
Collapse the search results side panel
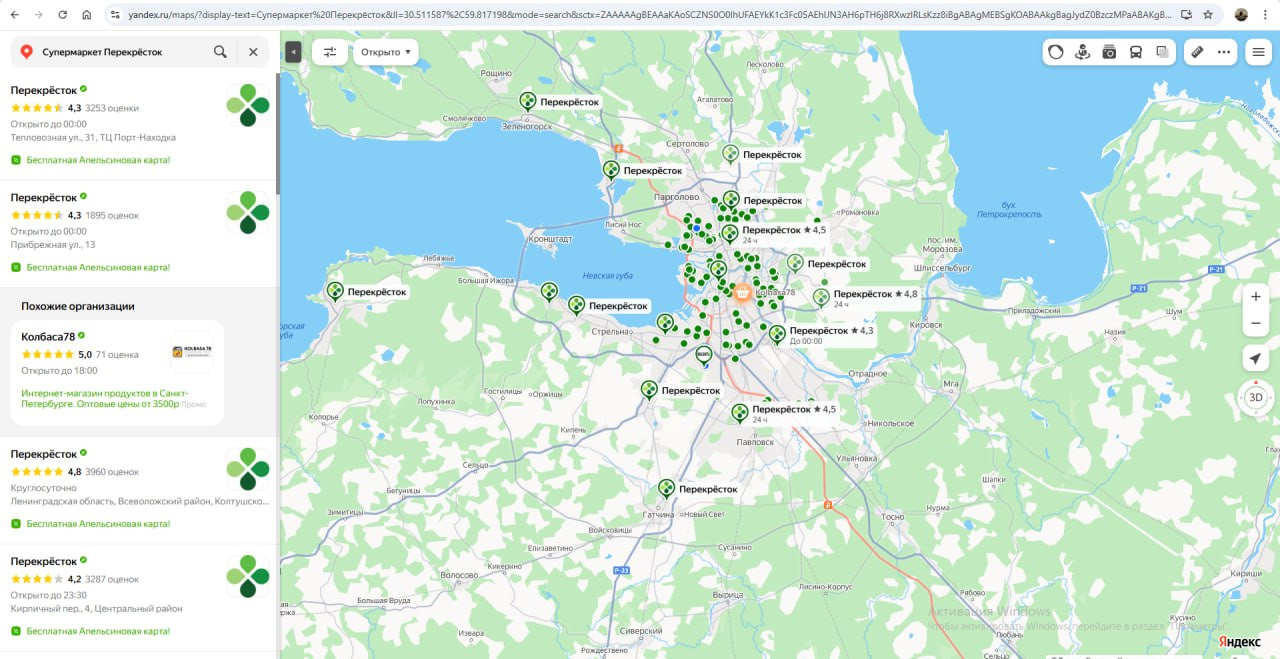click(x=293, y=52)
